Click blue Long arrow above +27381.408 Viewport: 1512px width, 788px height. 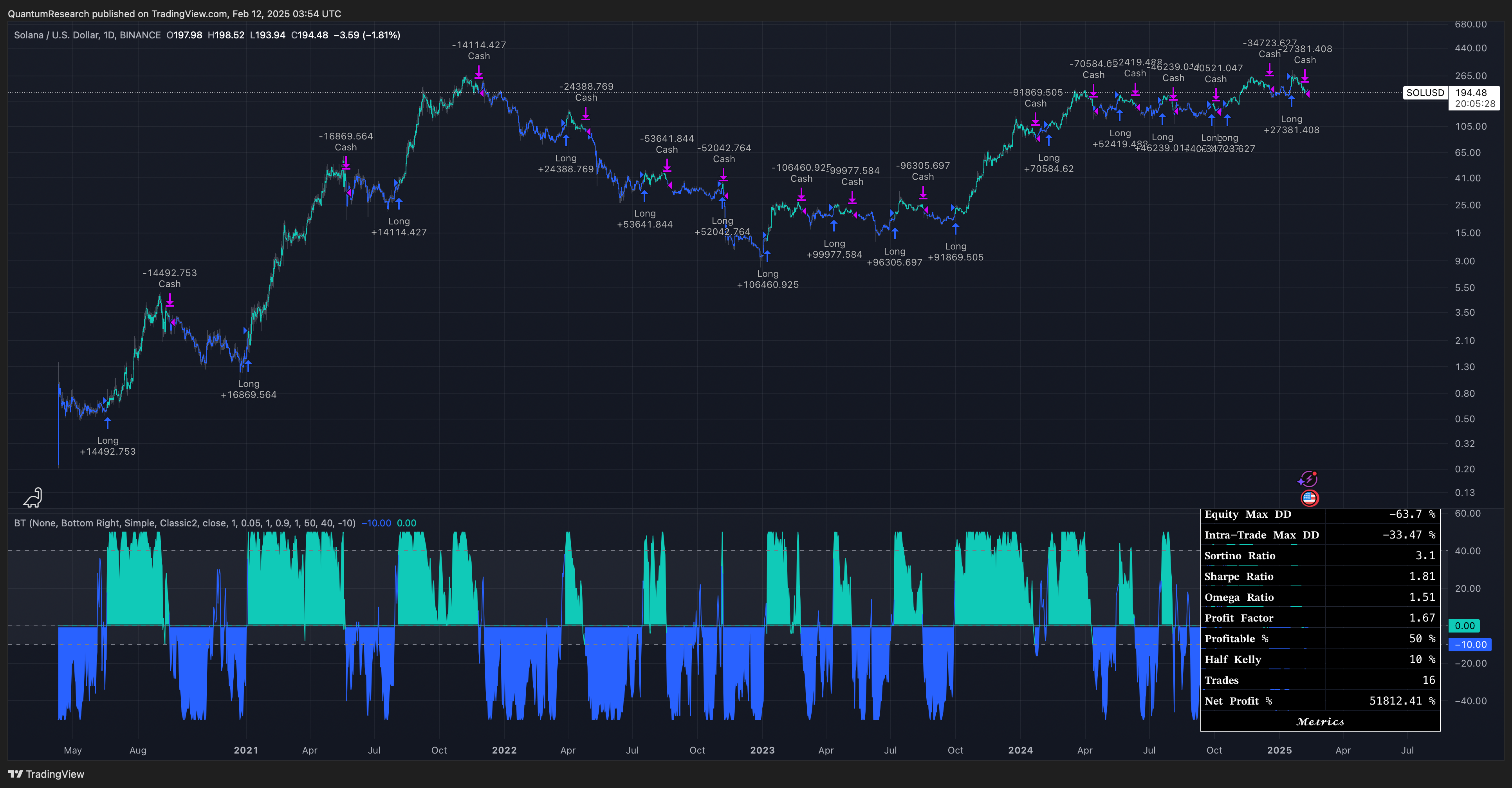coord(1291,101)
